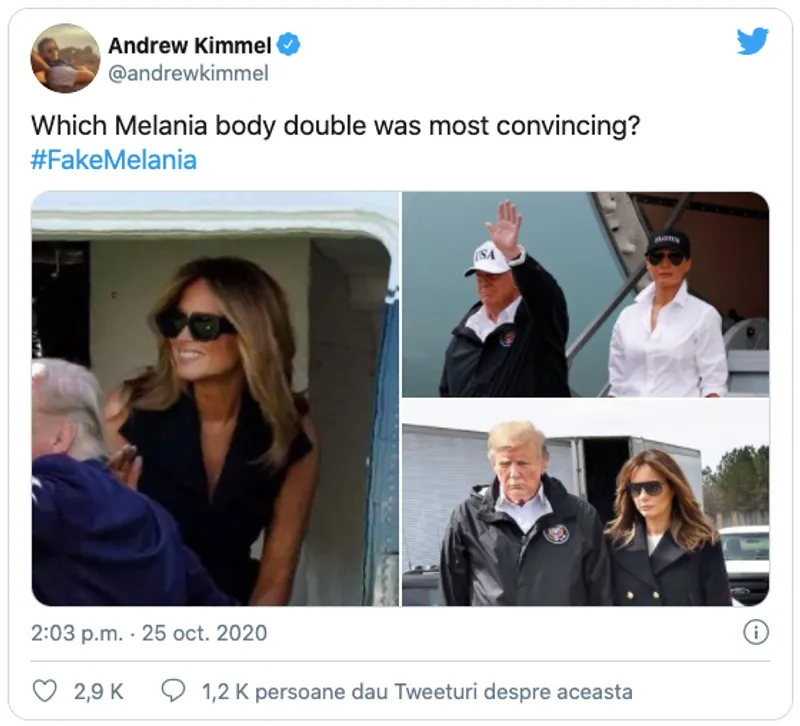Image resolution: width=800 pixels, height=726 pixels.
Task: Click the Twitter bird logo
Action: click(x=752, y=41)
